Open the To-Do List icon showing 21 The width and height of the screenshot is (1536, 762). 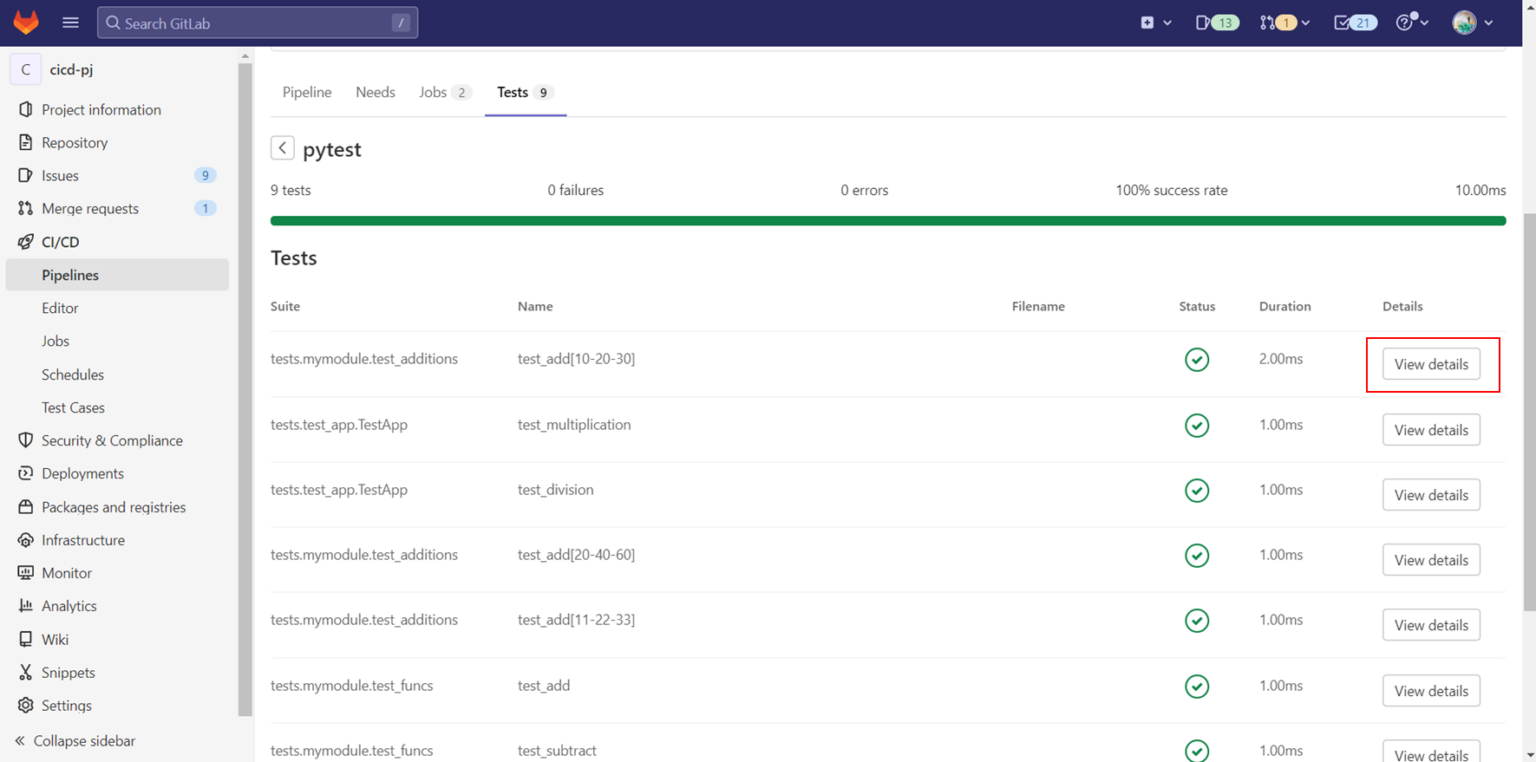(x=1354, y=21)
